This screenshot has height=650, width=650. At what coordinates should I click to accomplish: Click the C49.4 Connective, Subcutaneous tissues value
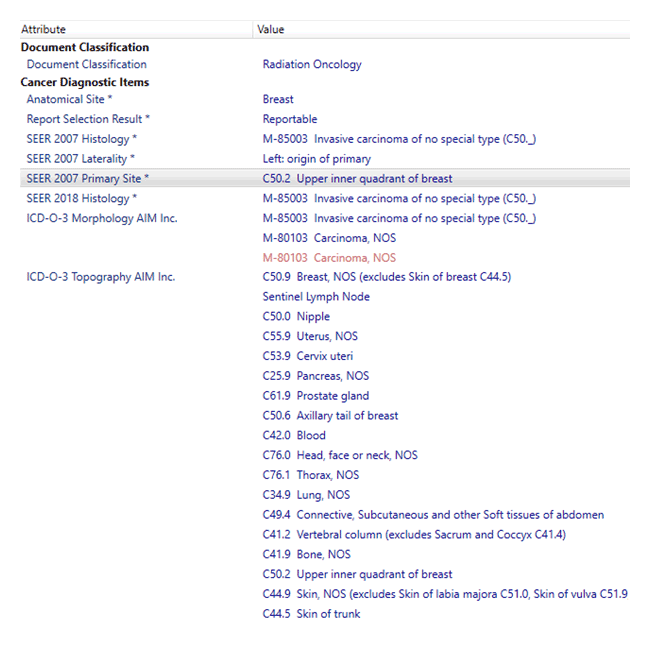pyautogui.click(x=433, y=515)
